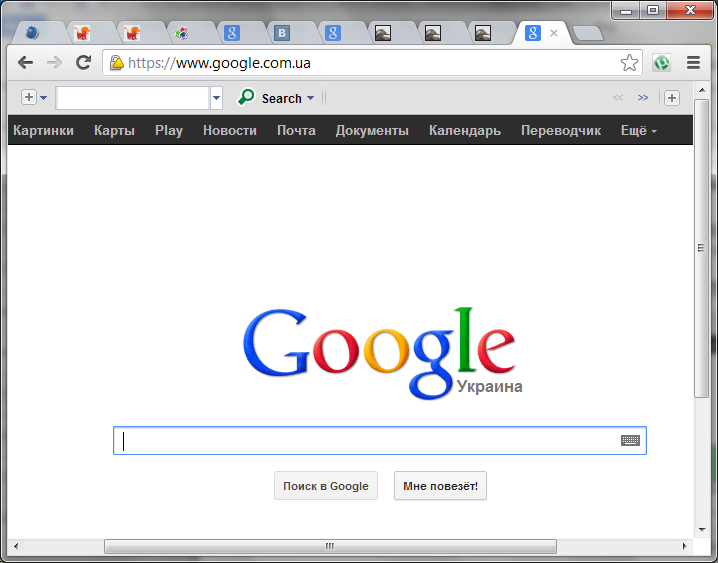Click the forward navigation arrow
Screen dimensions: 718x563
[54, 63]
